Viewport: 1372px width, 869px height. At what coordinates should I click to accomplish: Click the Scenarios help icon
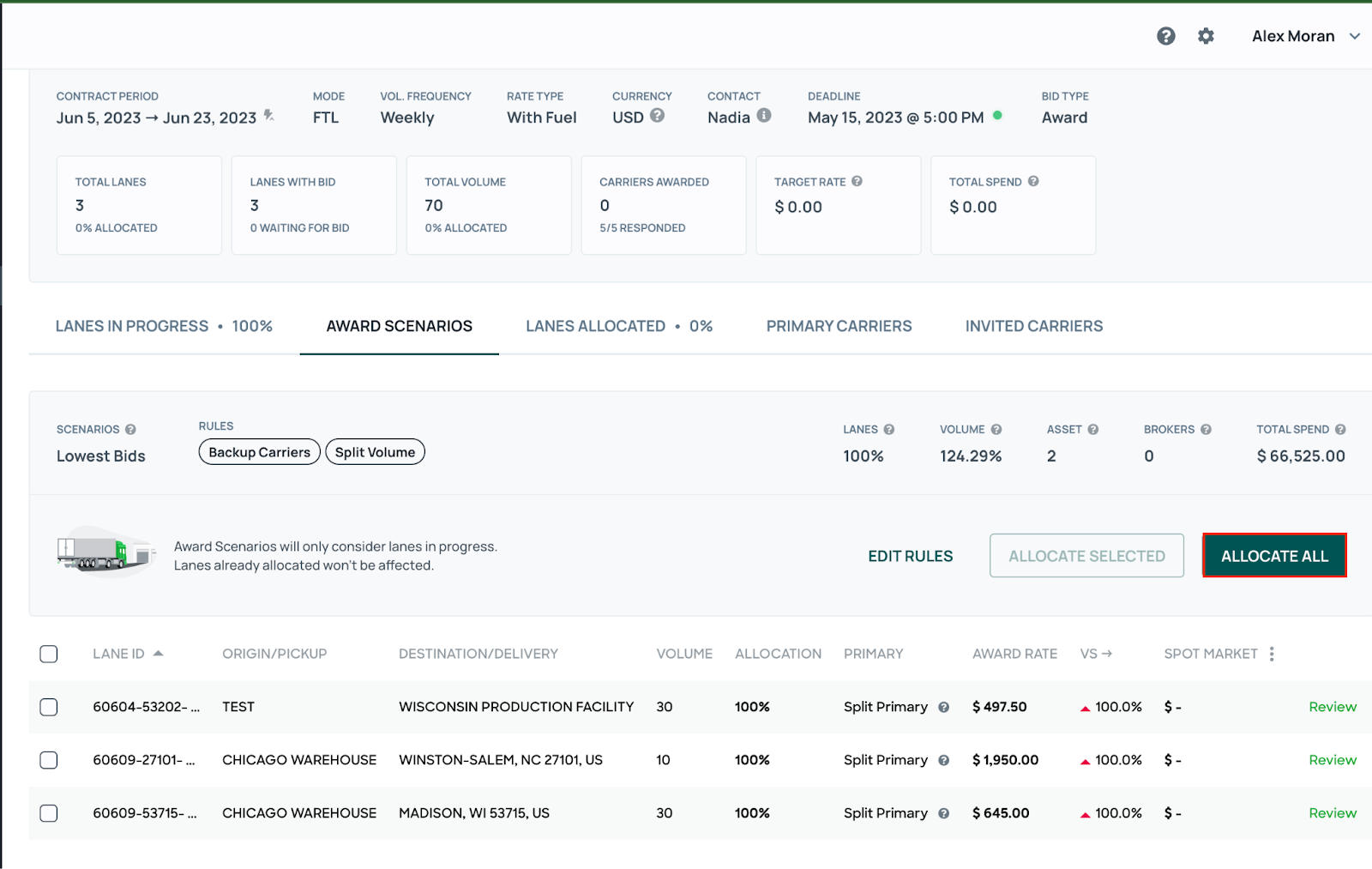[x=130, y=430]
